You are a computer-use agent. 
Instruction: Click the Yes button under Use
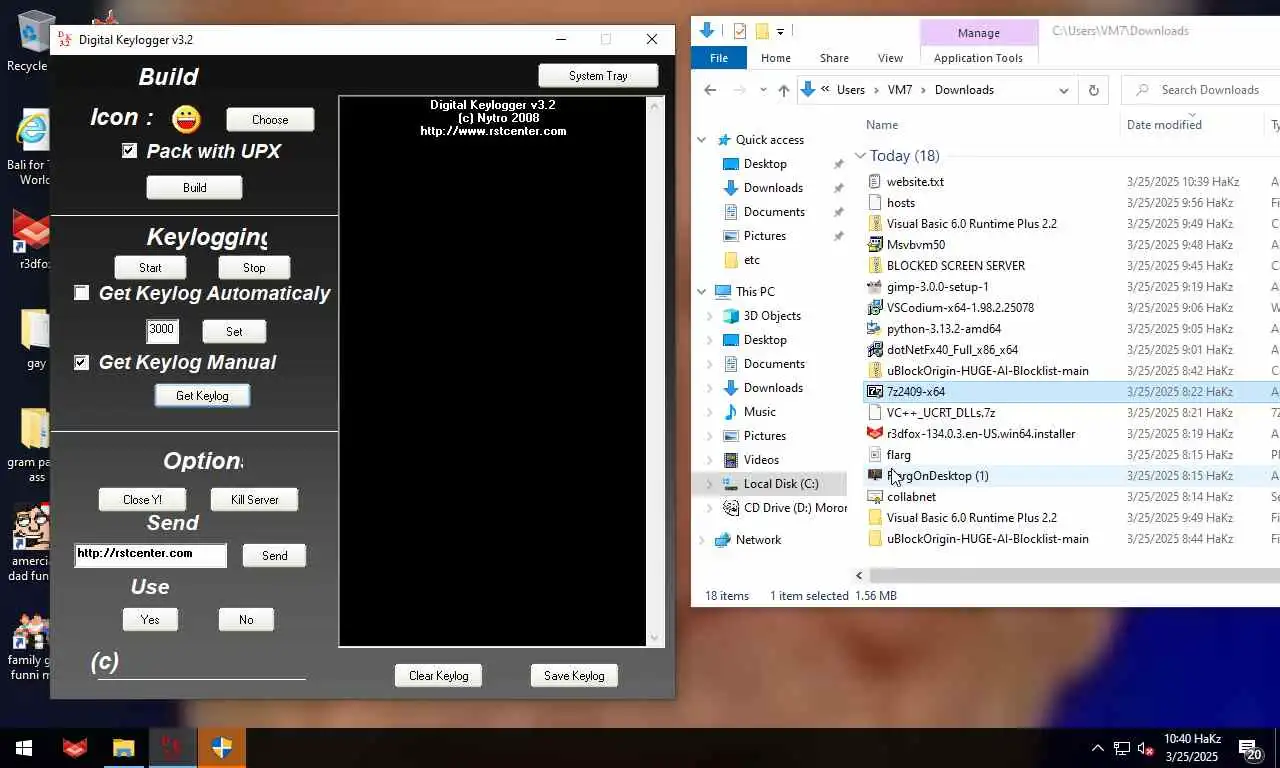150,620
